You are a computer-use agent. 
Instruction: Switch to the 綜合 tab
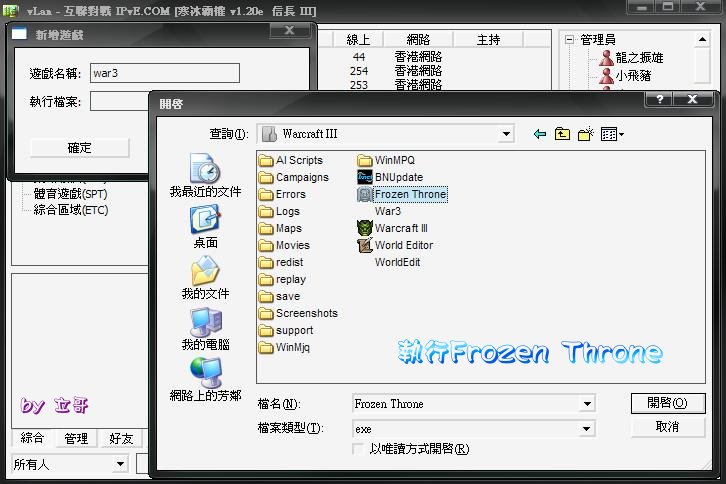point(32,438)
